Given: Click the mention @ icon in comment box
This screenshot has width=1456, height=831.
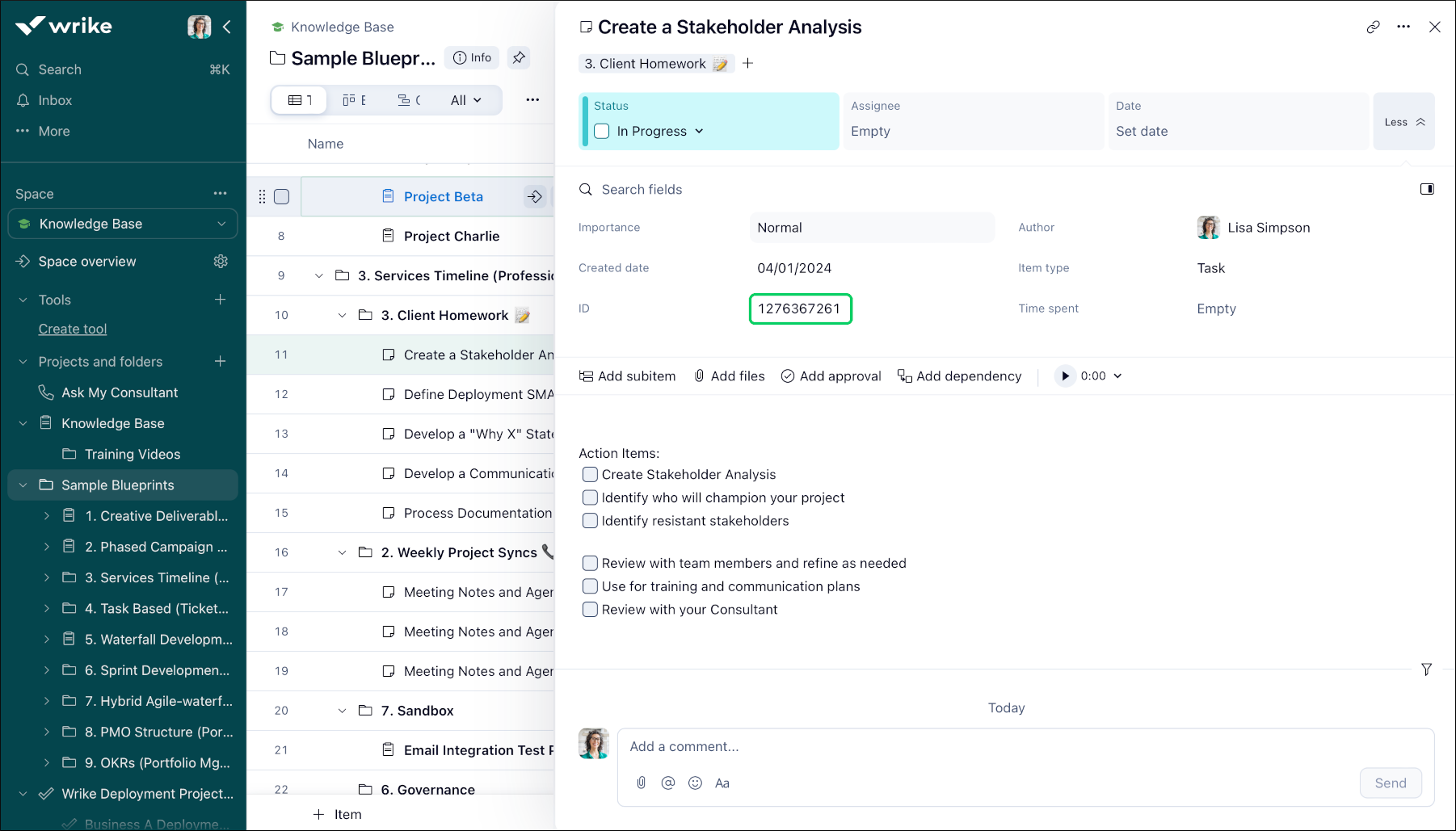Looking at the screenshot, I should tap(667, 783).
